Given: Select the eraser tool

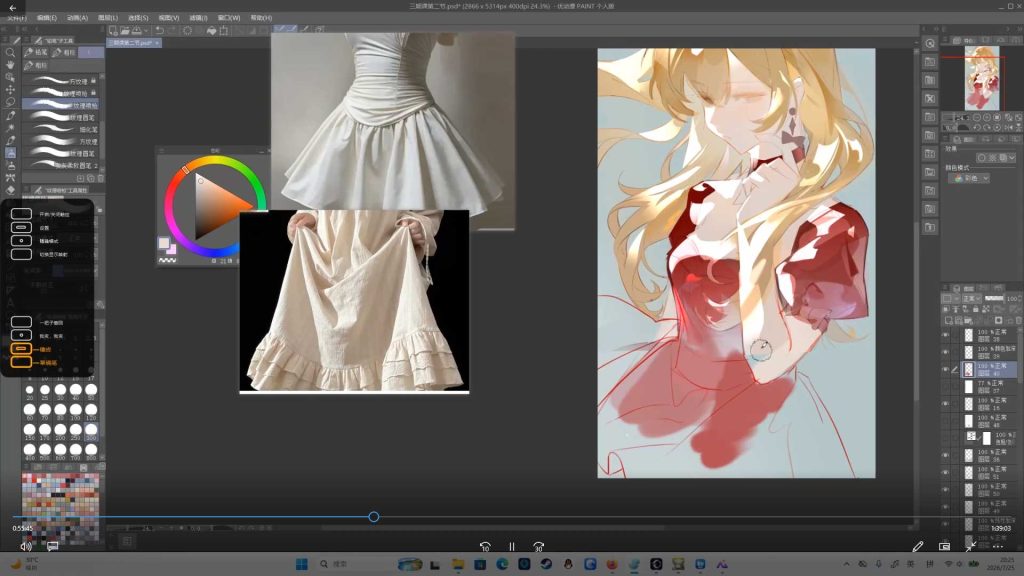Looking at the screenshot, I should tap(10, 190).
